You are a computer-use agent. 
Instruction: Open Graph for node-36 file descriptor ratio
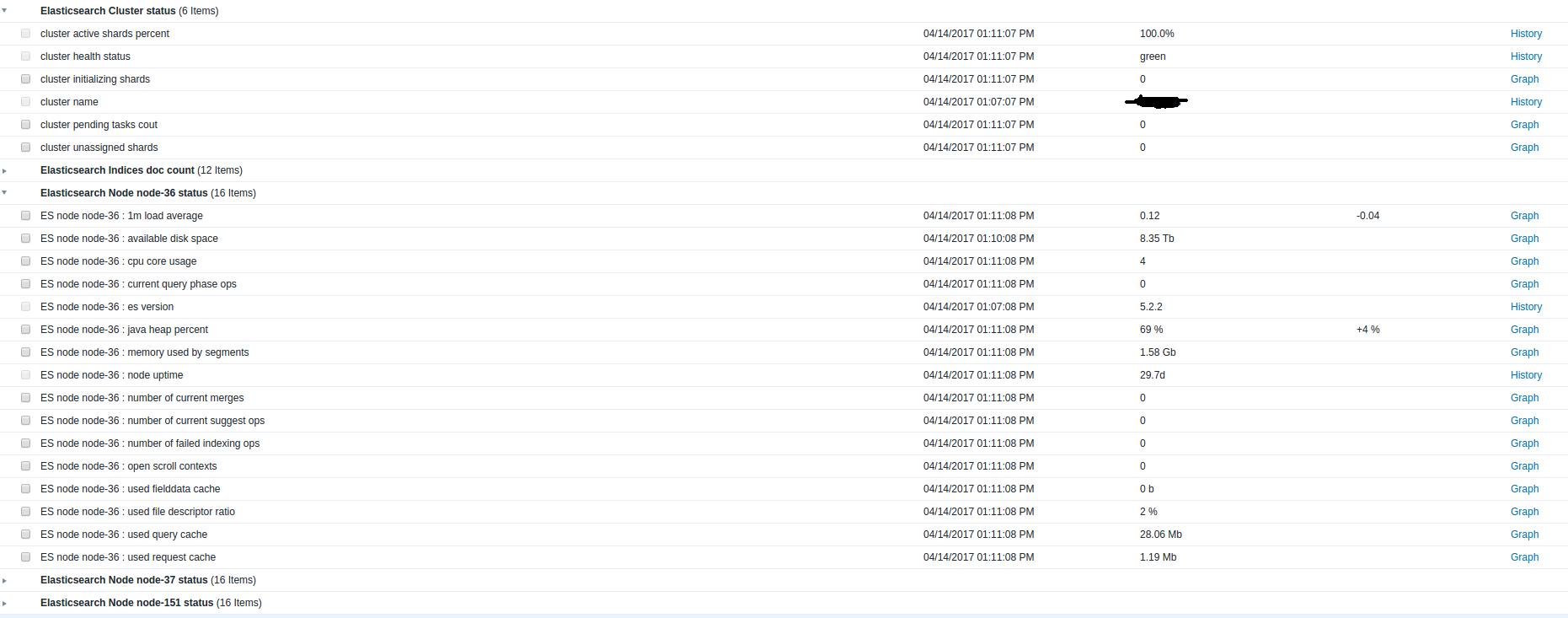click(1524, 512)
